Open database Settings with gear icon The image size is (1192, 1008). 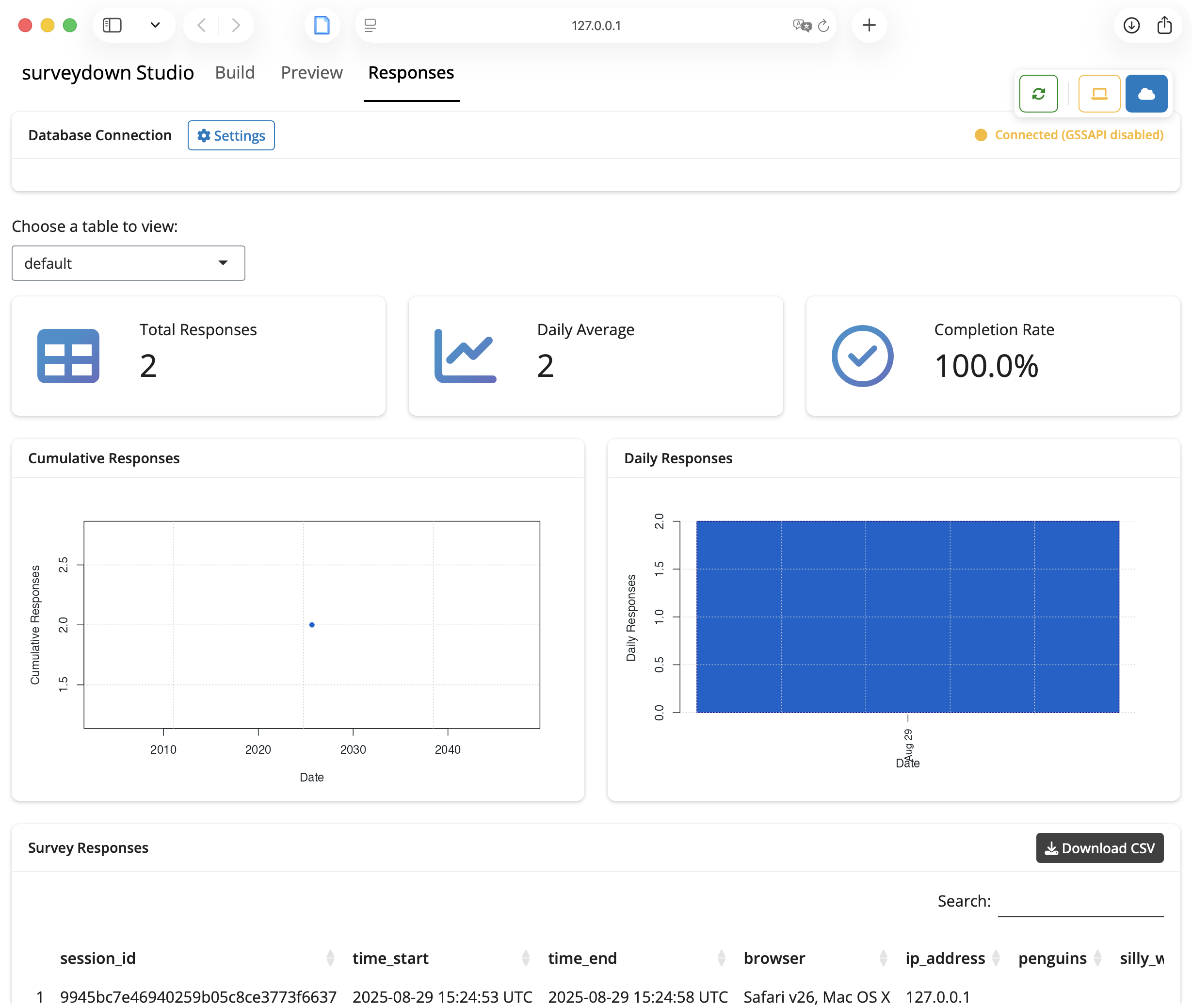[x=231, y=135]
